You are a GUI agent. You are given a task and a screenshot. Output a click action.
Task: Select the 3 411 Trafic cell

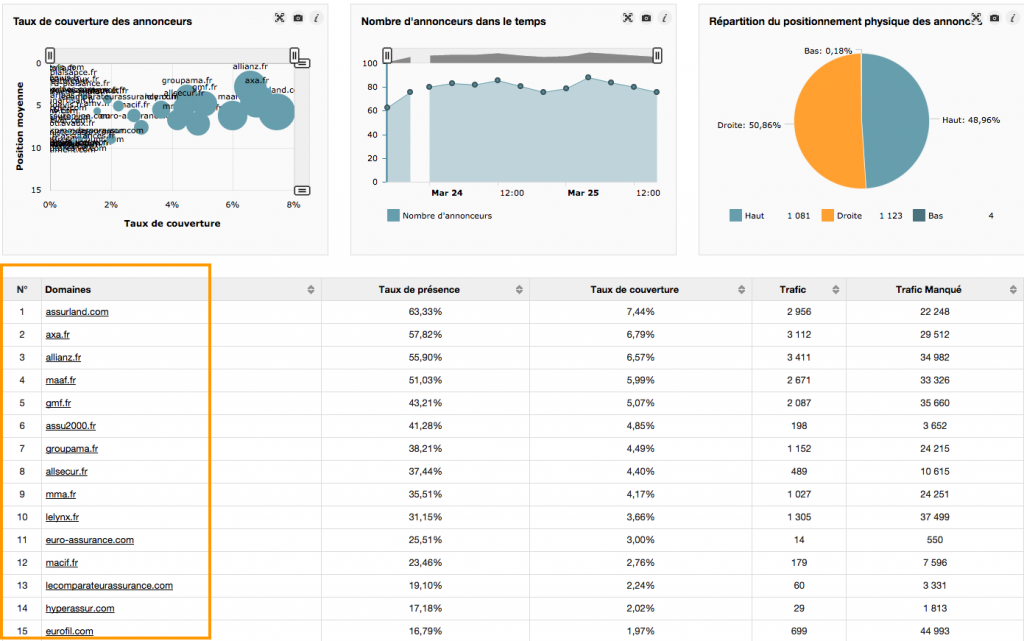[799, 358]
